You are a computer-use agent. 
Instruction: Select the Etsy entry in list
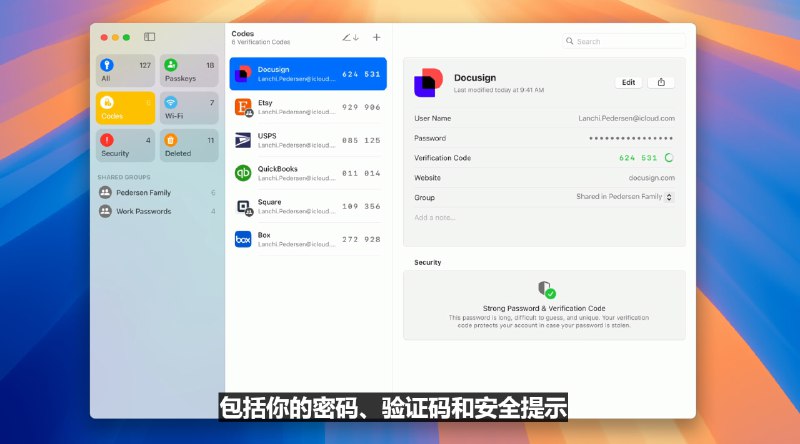click(308, 107)
